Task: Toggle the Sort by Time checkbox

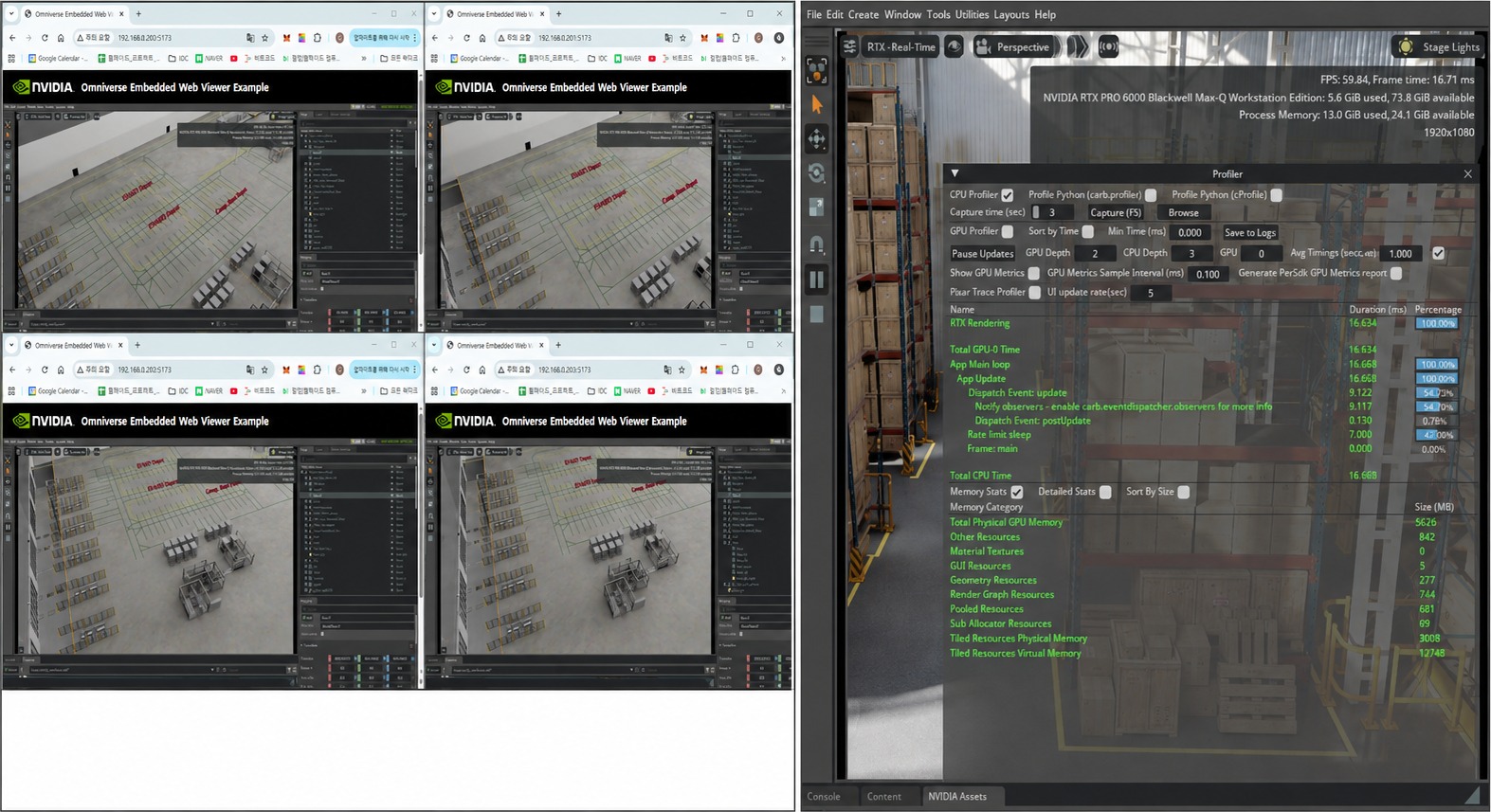Action: coord(1087,231)
